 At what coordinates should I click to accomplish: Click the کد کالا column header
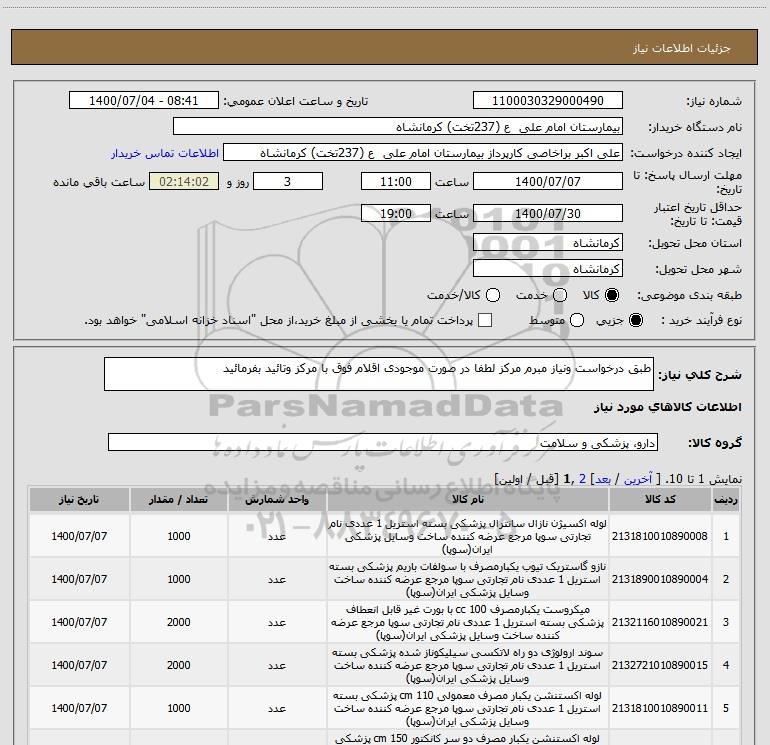[x=660, y=499]
